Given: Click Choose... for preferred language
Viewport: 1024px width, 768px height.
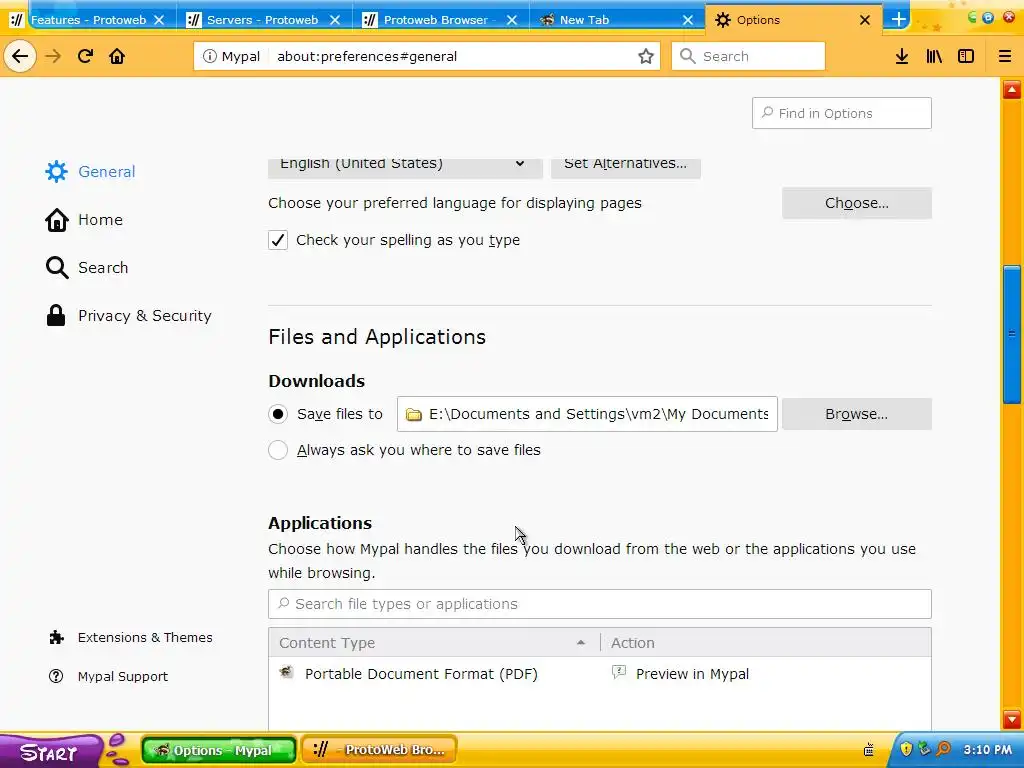Looking at the screenshot, I should [857, 203].
